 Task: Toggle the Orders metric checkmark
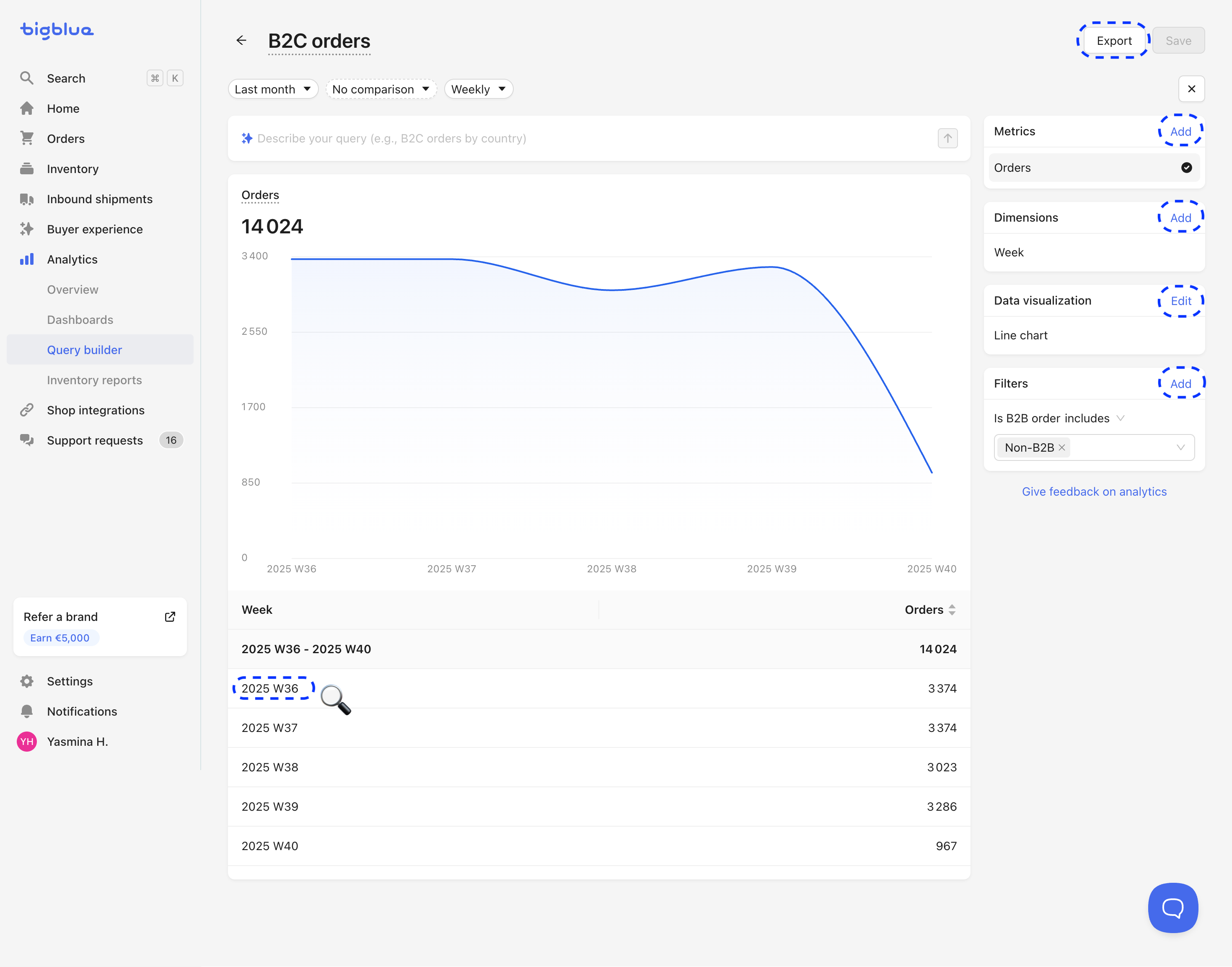1186,168
